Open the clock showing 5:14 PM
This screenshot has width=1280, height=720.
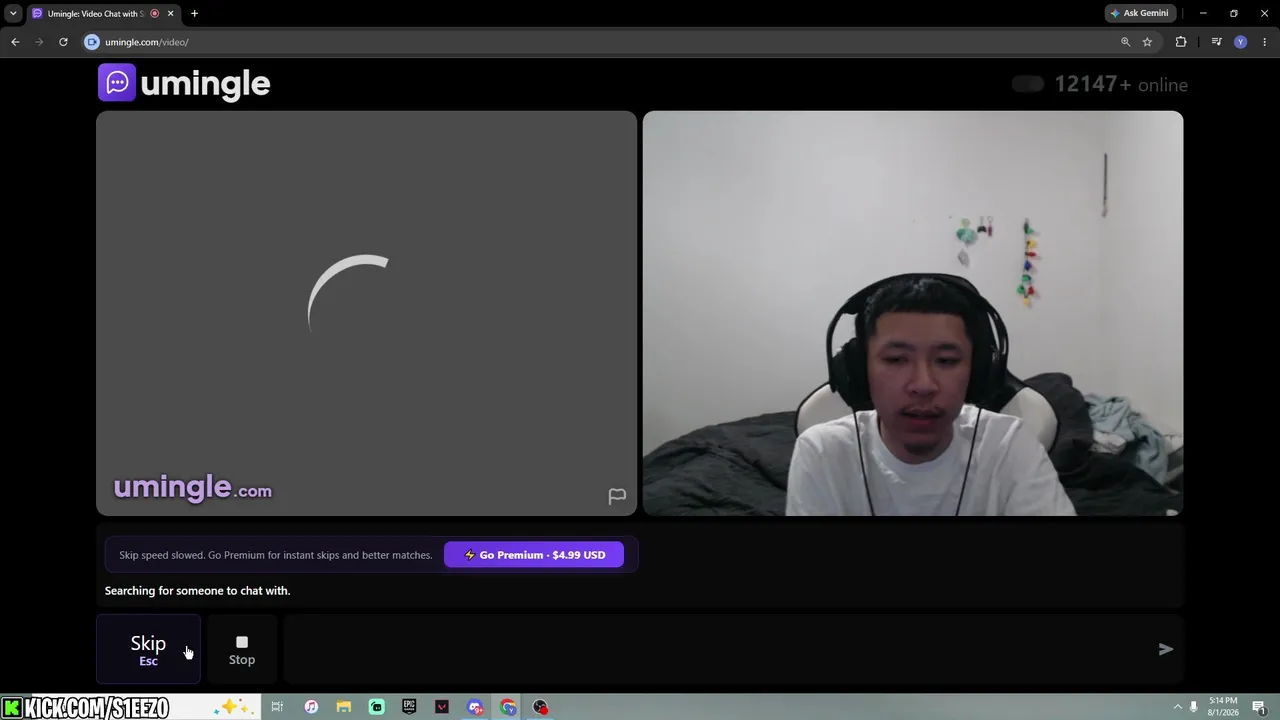click(1223, 706)
